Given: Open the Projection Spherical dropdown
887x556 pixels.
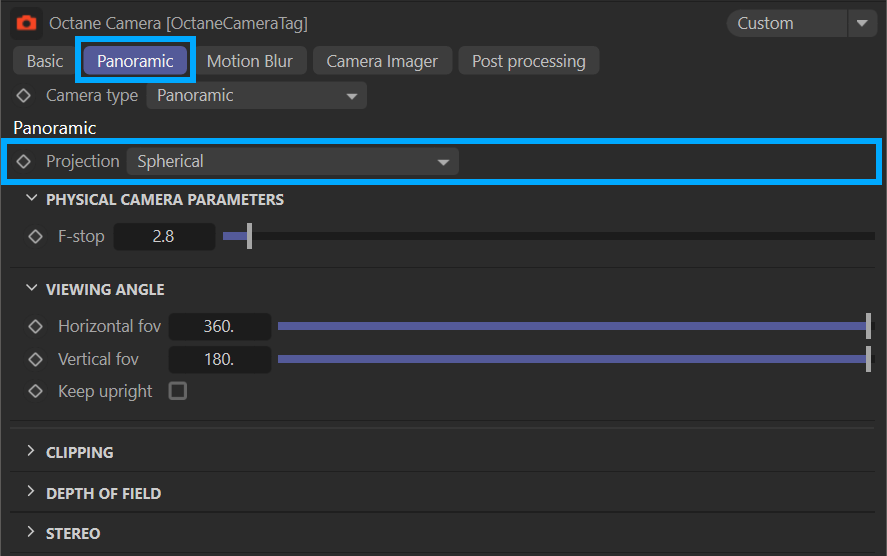Looking at the screenshot, I should point(292,161).
